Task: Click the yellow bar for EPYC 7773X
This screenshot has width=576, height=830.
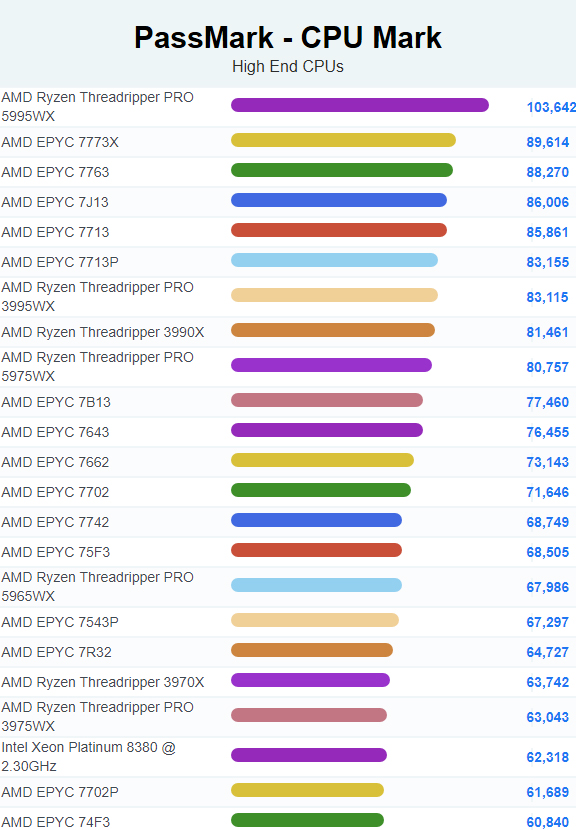Action: (343, 140)
